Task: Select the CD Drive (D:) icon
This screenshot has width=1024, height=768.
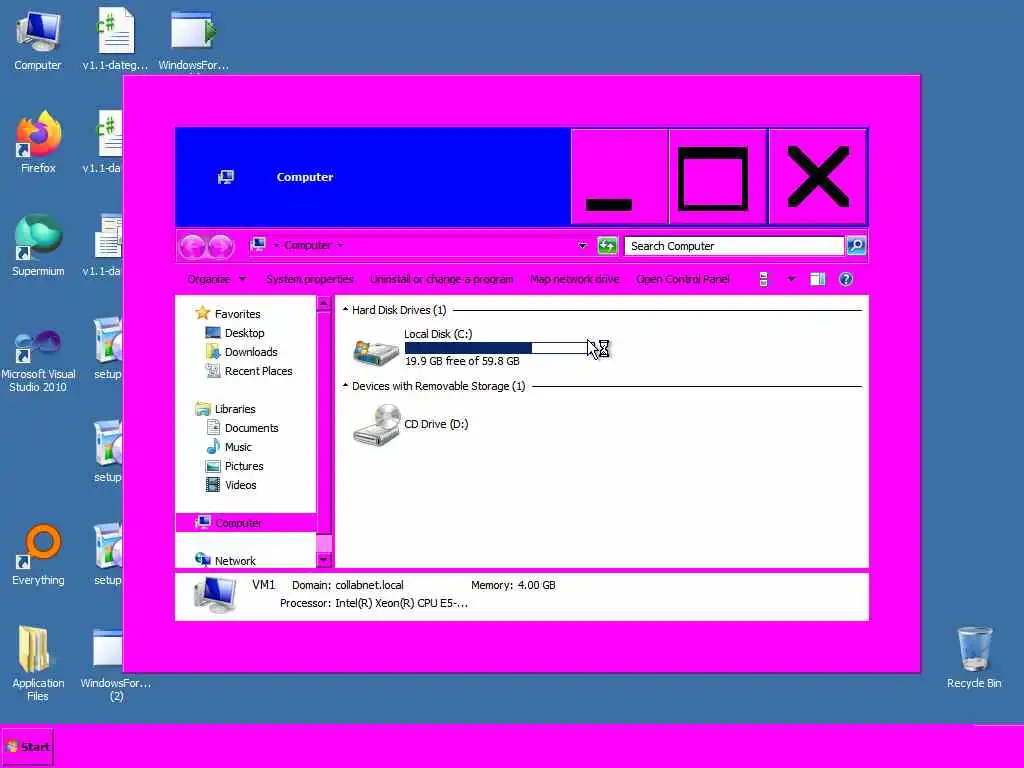Action: point(376,424)
